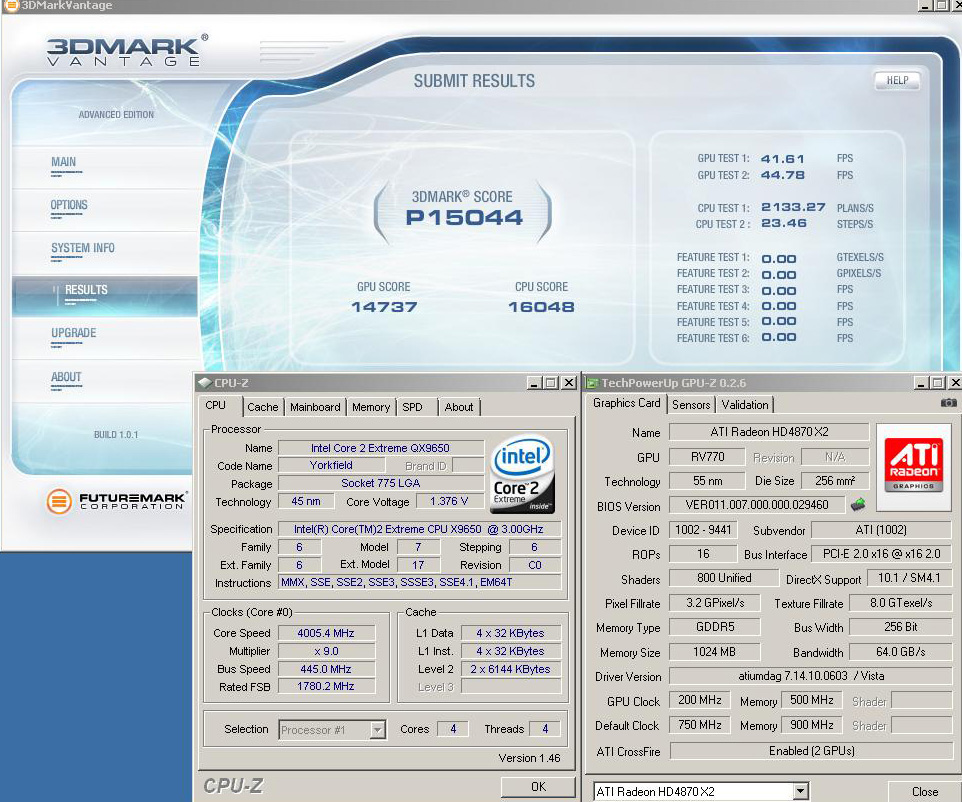Click the GPU-Z screenshot camera icon
Screen dimensions: 962x802
point(948,403)
